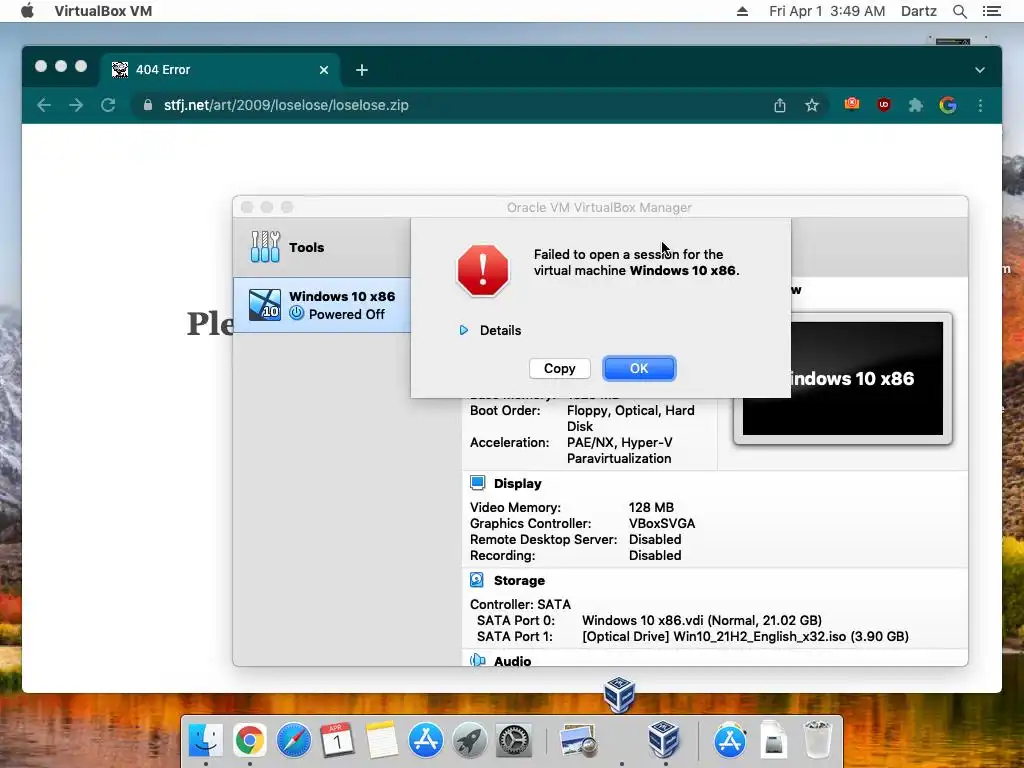
Task: Open the uBlock Origin extension icon
Action: pyautogui.click(x=884, y=104)
